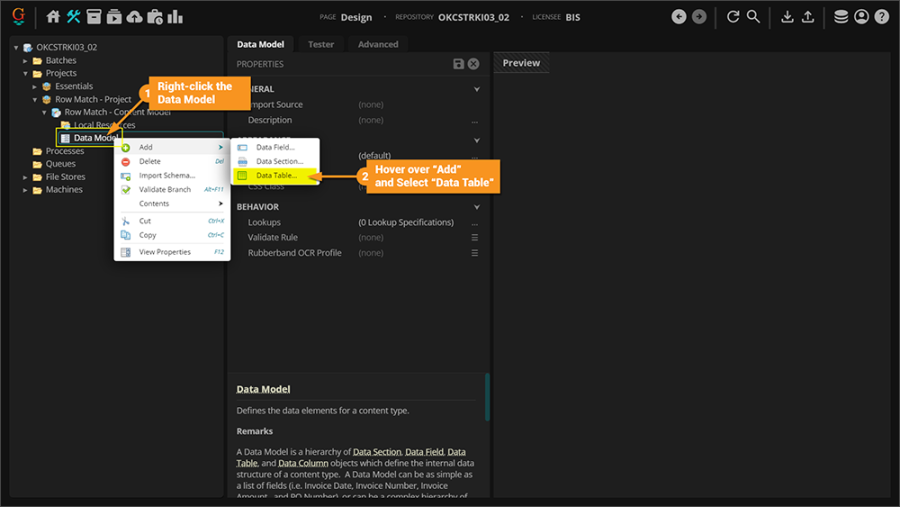Screen dimensions: 900x507
Task: Collapse the OKCSTRKI03_02 root node
Action: tap(16, 47)
